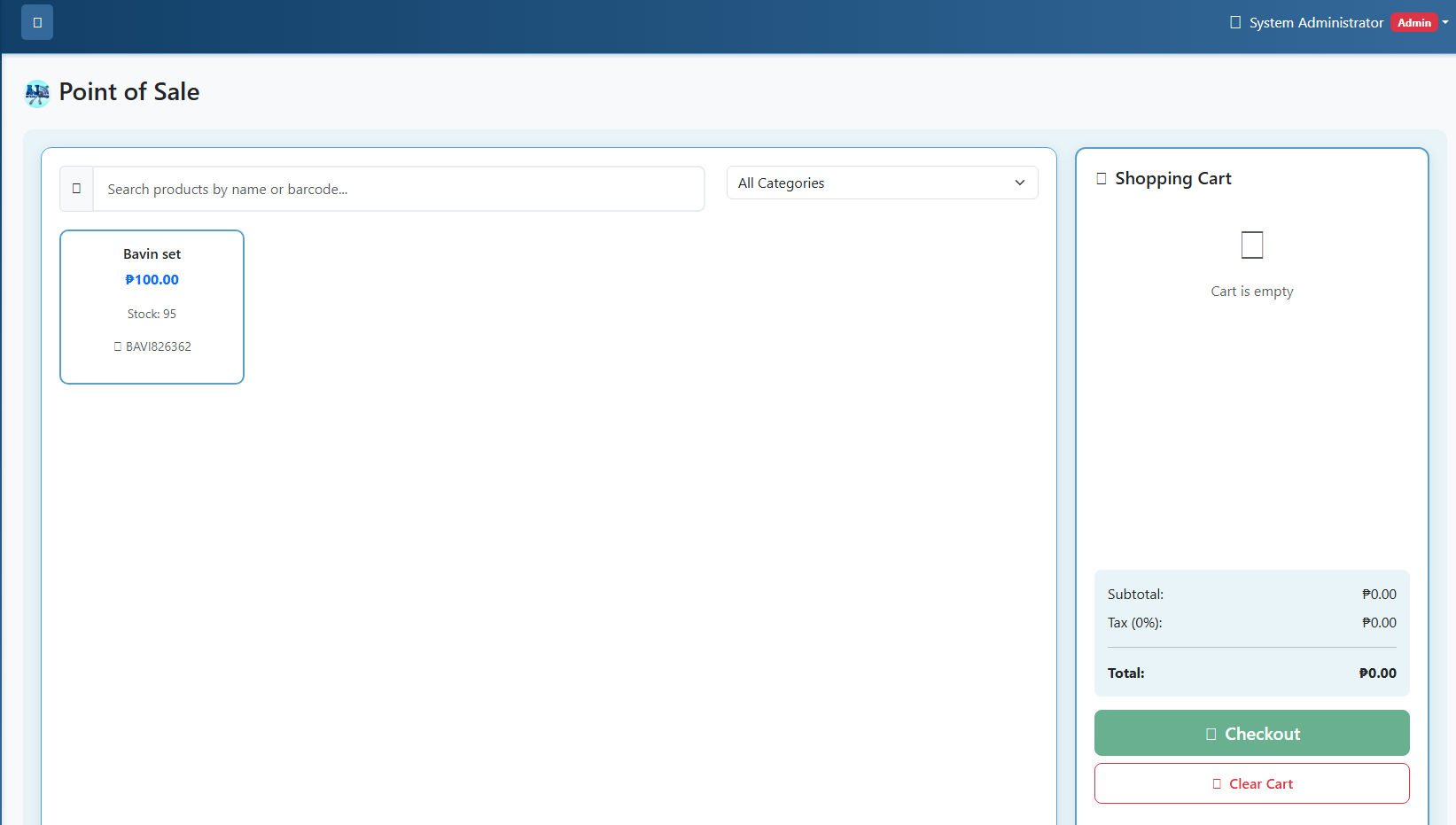
Task: Focus the product search input field
Action: (398, 189)
